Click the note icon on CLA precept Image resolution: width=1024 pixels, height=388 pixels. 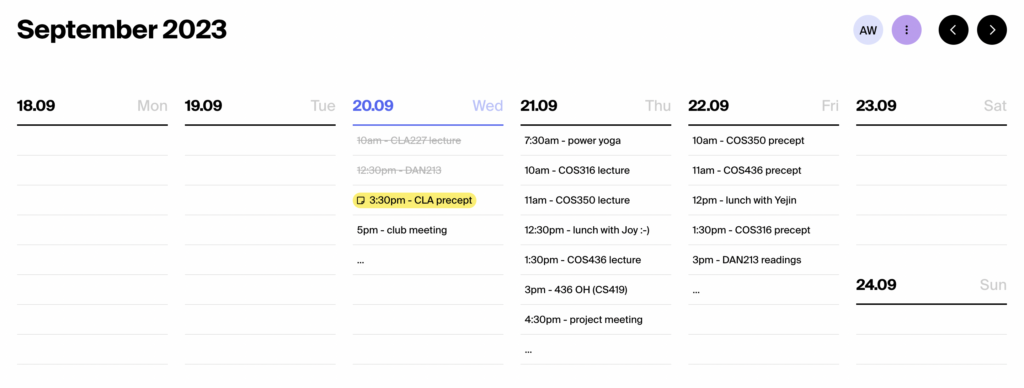click(x=360, y=201)
